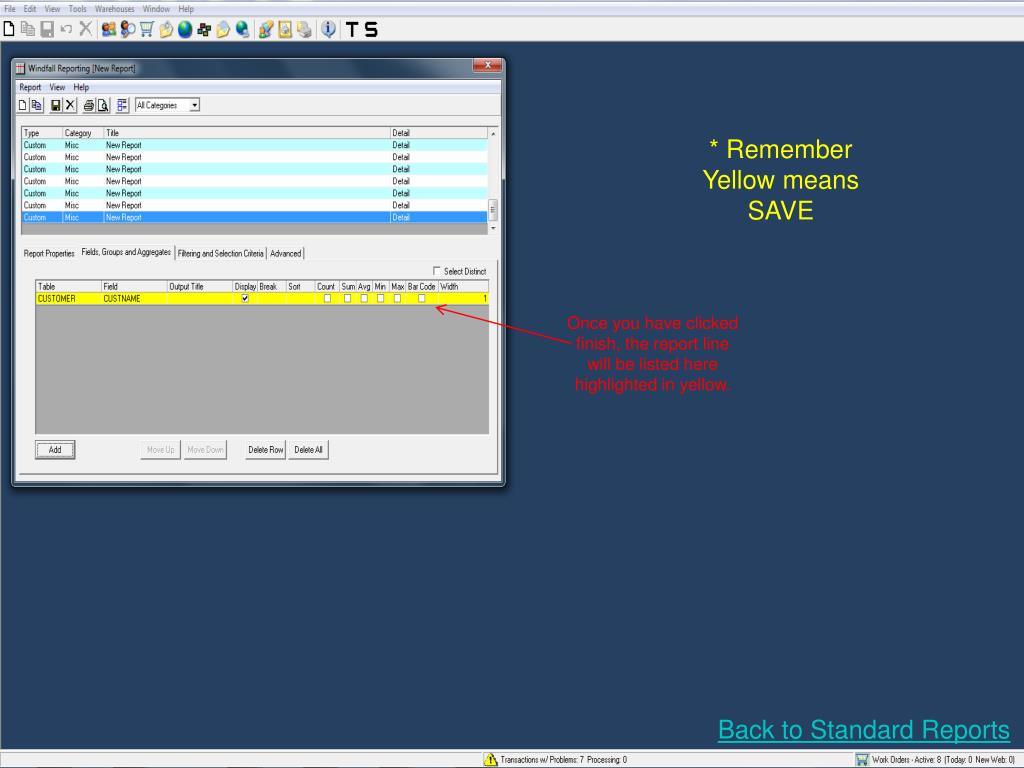
Task: Click the bold T toolbar icon
Action: click(352, 29)
